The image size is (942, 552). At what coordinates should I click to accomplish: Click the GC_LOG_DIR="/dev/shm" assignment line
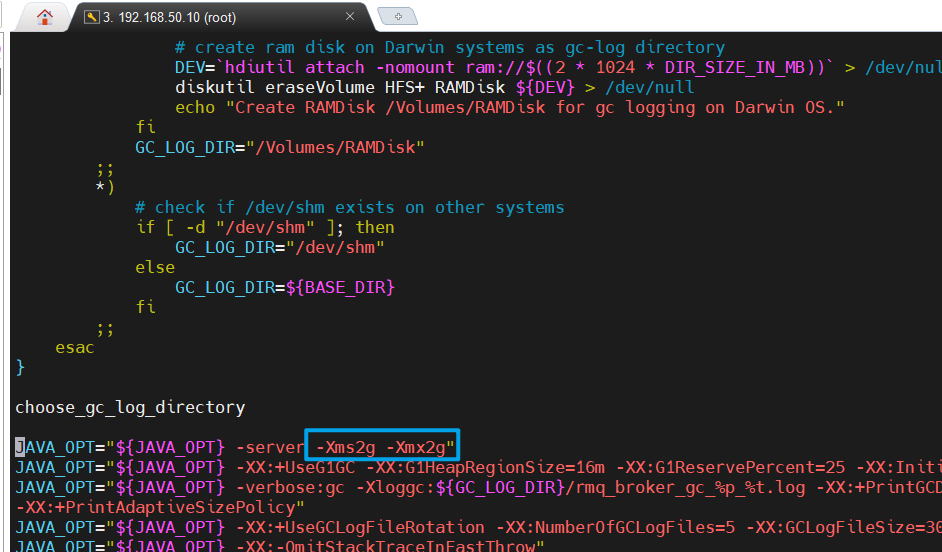(x=280, y=247)
